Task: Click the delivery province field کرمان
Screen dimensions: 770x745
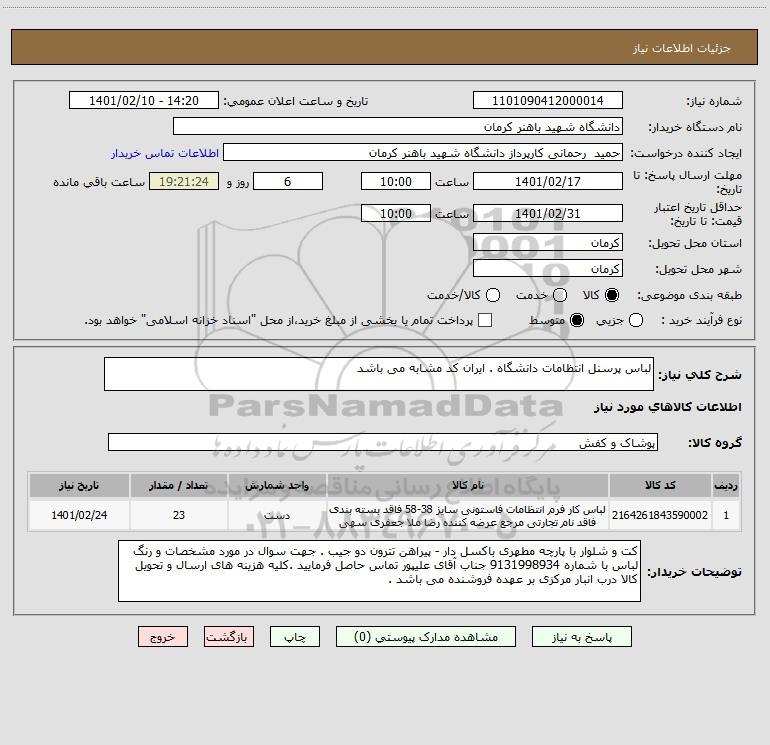Action: pyautogui.click(x=548, y=243)
